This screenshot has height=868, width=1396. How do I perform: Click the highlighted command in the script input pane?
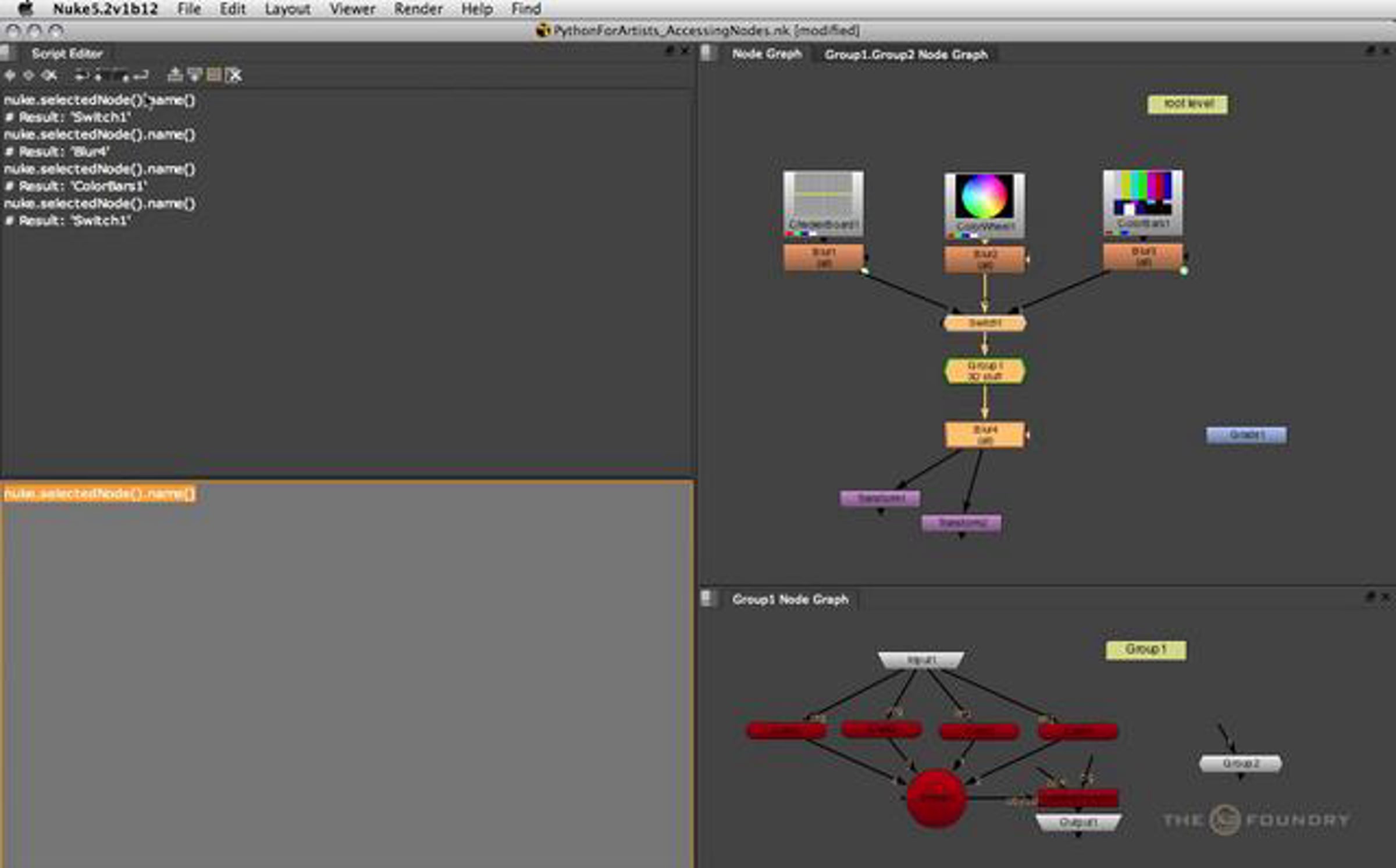(x=100, y=494)
